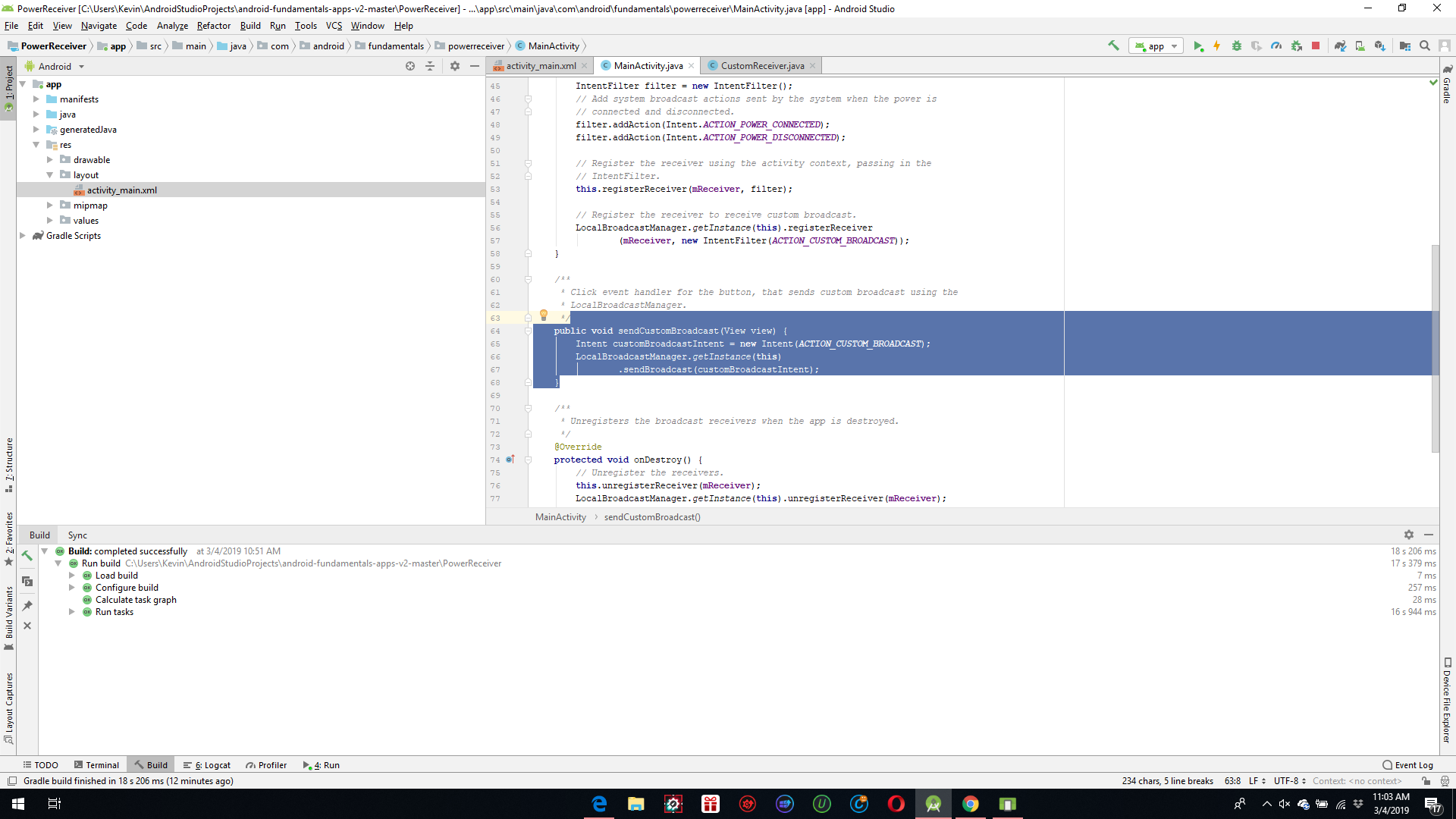Click Build panel hammer rebuild icon
This screenshot has height=819, width=1456.
(x=27, y=555)
